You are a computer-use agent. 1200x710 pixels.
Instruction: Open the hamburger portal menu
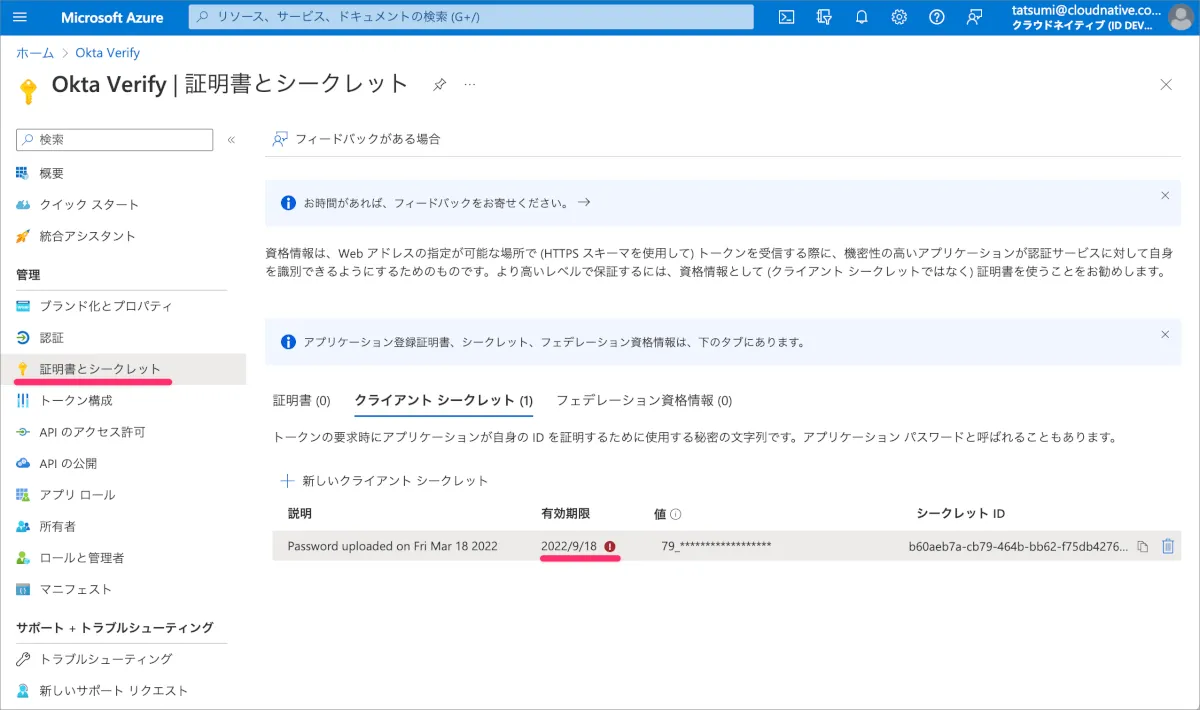click(20, 17)
